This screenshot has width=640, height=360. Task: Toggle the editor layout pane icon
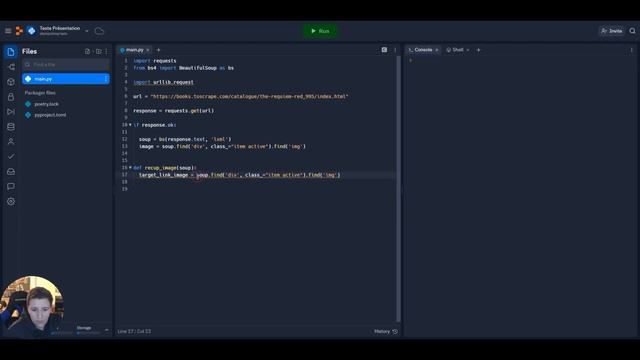tap(384, 50)
